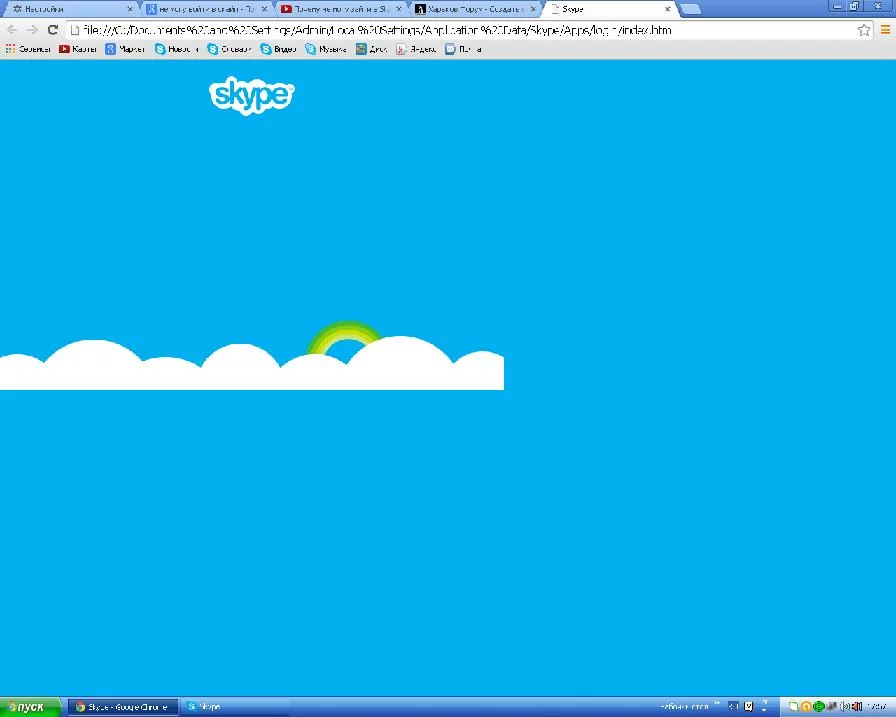Screen dimensions: 896x717
Task: Close the Skype browser tab
Action: point(667,9)
